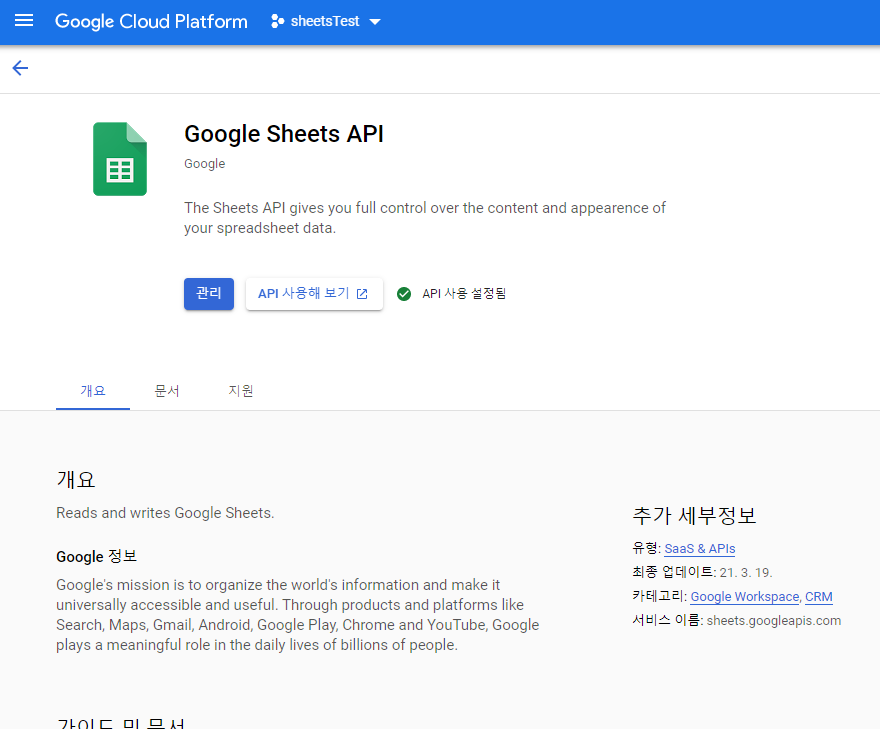This screenshot has width=880, height=729.
Task: Click the Google Cloud Platform logo
Action: point(151,21)
